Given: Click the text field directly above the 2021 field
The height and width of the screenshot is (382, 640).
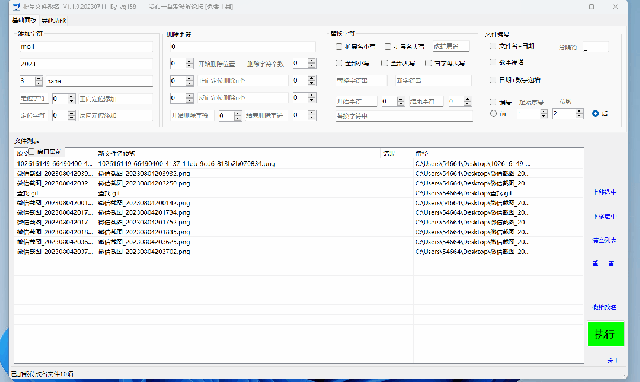Looking at the screenshot, I should (x=86, y=47).
